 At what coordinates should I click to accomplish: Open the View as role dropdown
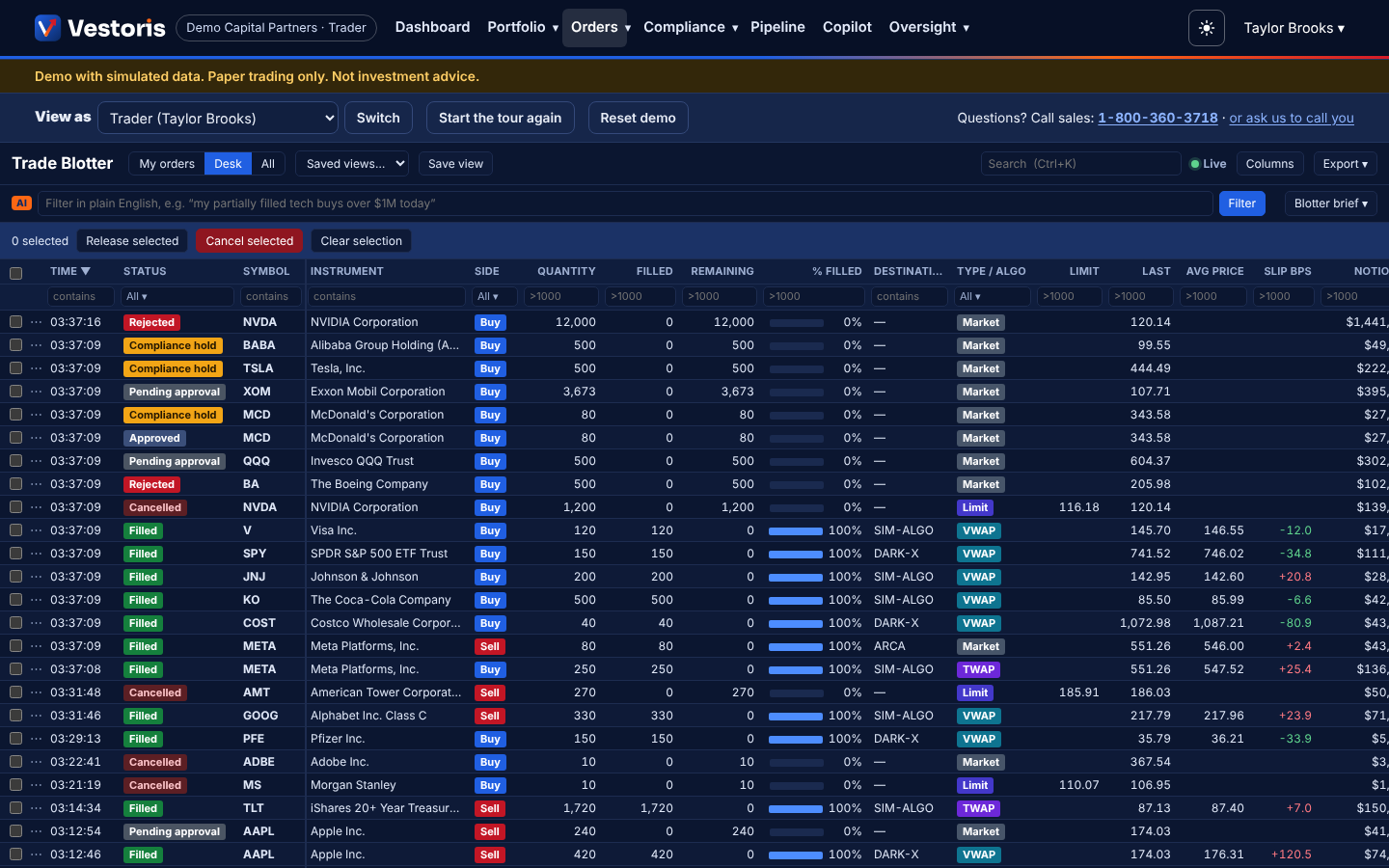(x=218, y=118)
